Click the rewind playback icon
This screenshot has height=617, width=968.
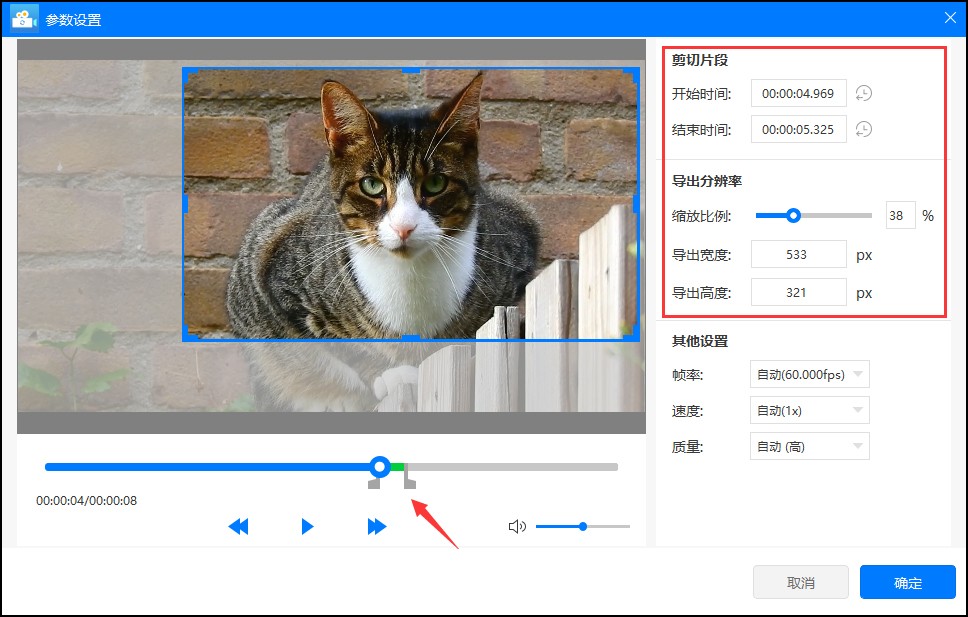[x=239, y=526]
